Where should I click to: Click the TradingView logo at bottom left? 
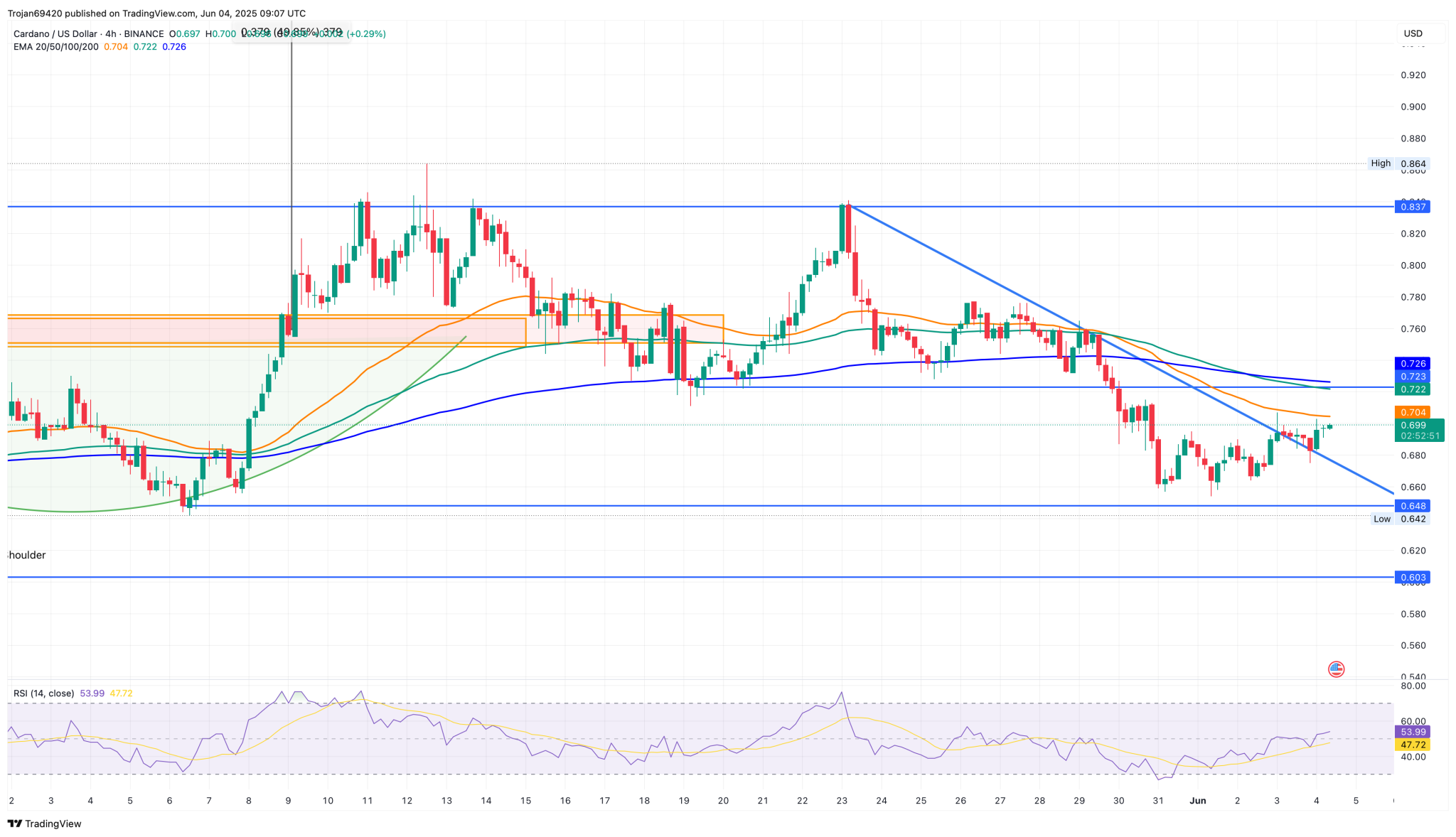click(45, 823)
